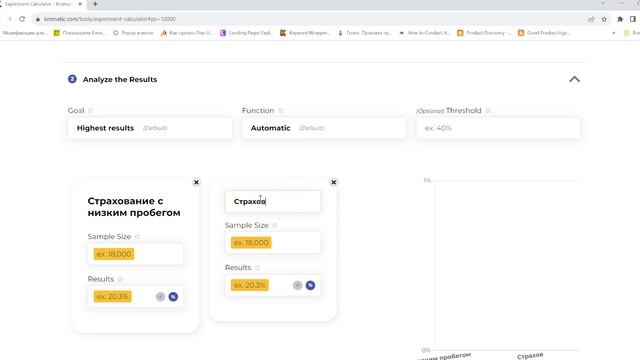This screenshot has height=360, width=640.
Task: Bookmark this page with the star icon
Action: (x=604, y=19)
